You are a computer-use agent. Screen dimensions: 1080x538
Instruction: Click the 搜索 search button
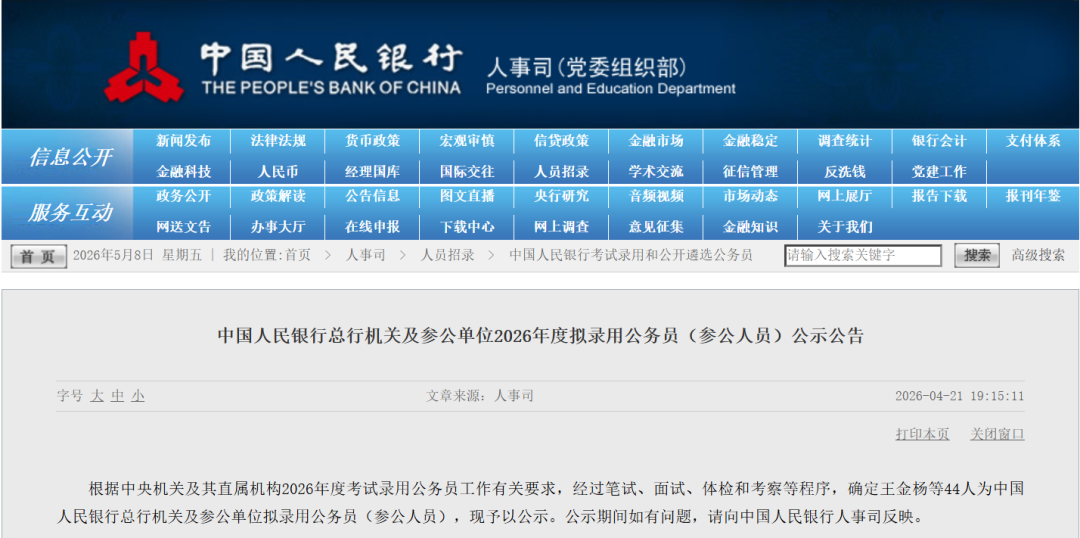click(977, 256)
